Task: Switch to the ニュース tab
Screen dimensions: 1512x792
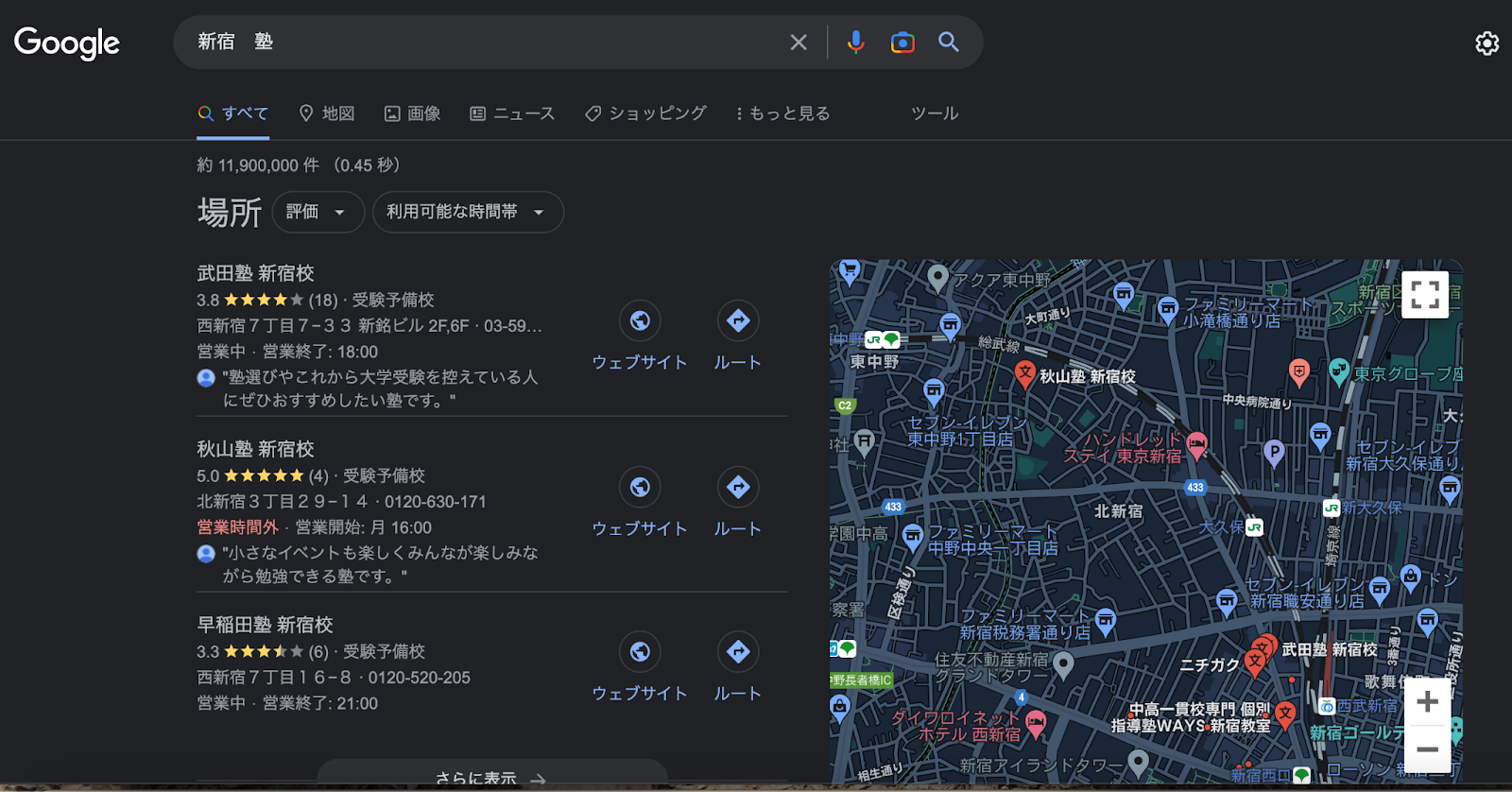Action: pyautogui.click(x=512, y=113)
